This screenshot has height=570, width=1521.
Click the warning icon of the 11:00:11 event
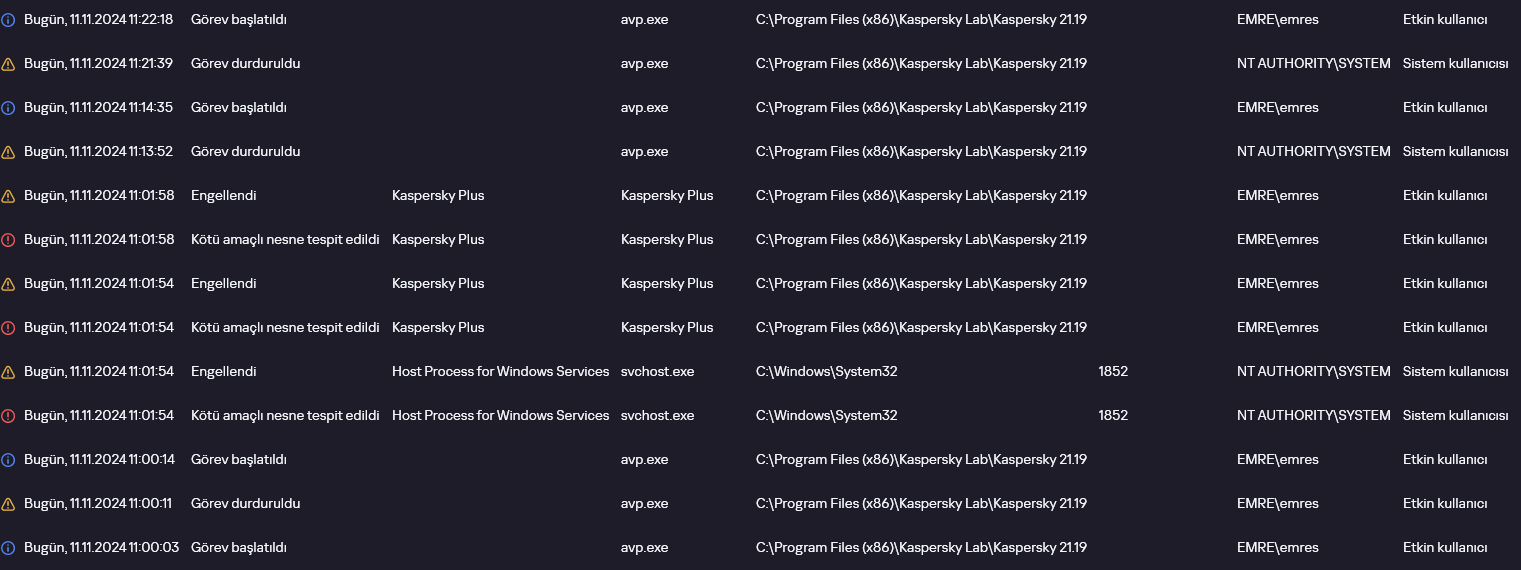(8, 504)
